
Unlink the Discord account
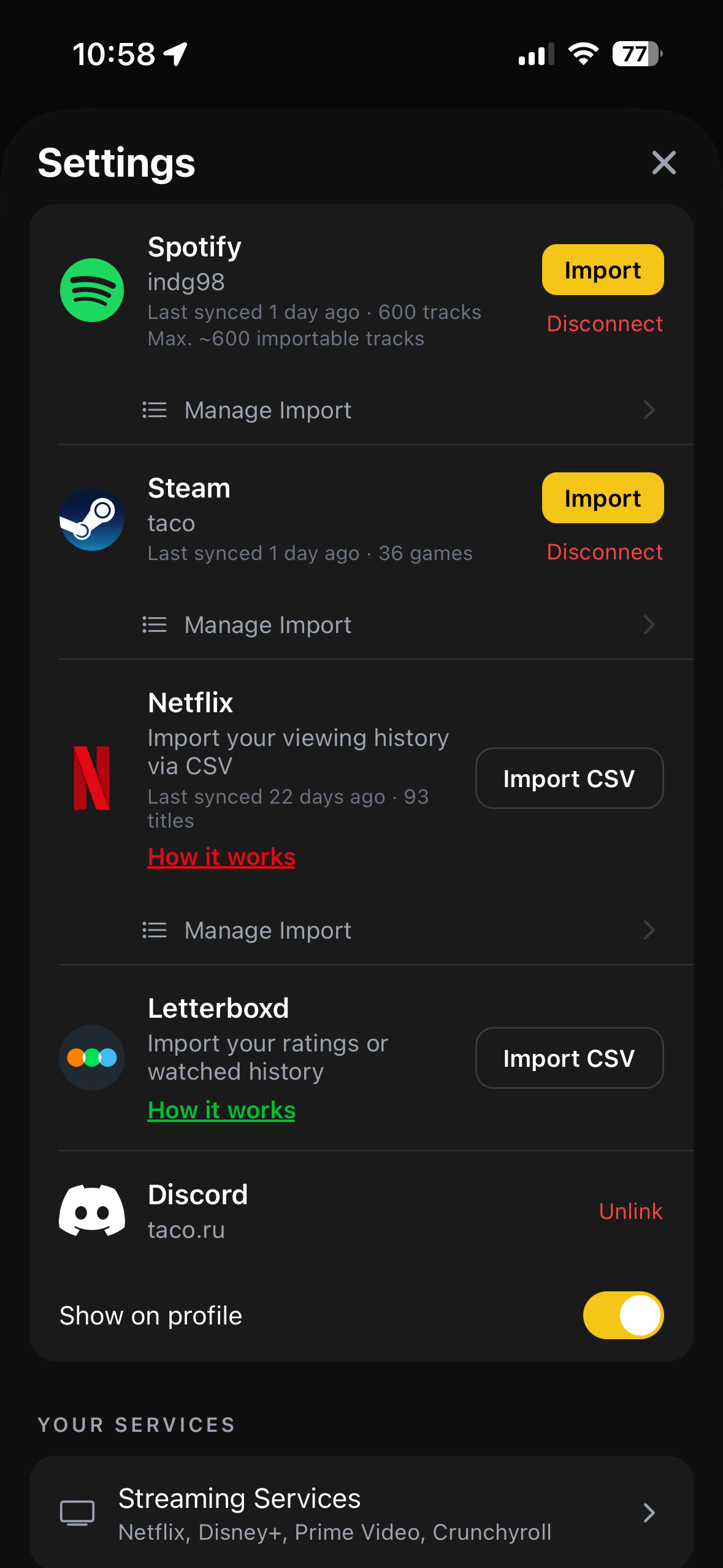click(x=630, y=1211)
